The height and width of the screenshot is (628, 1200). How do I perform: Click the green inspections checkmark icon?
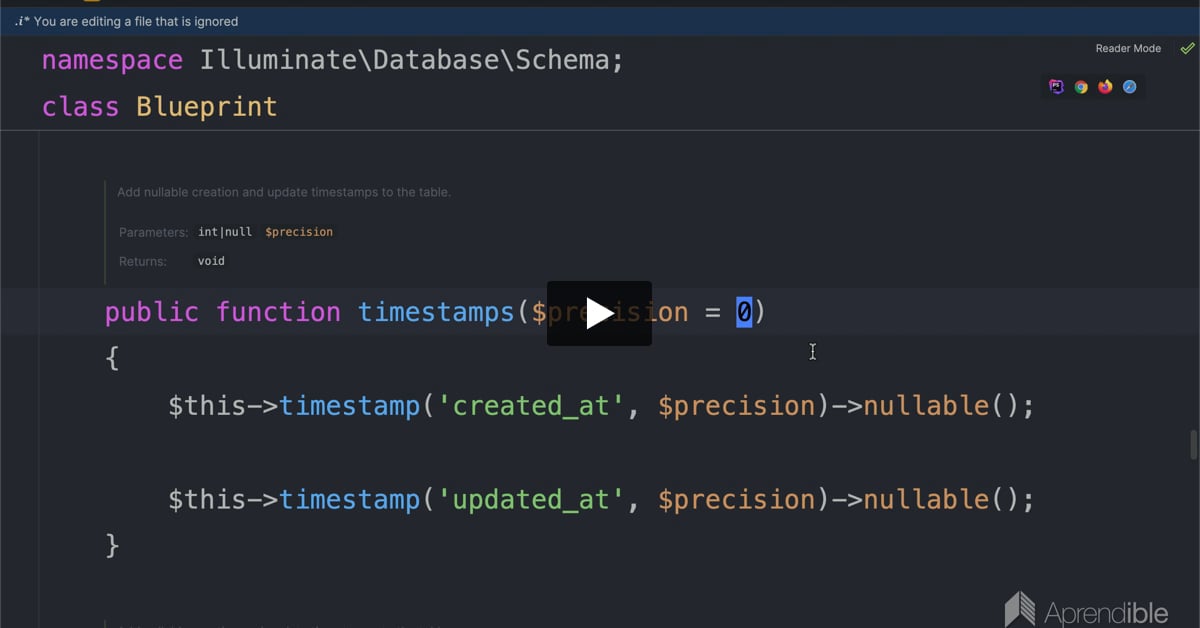point(1187,48)
